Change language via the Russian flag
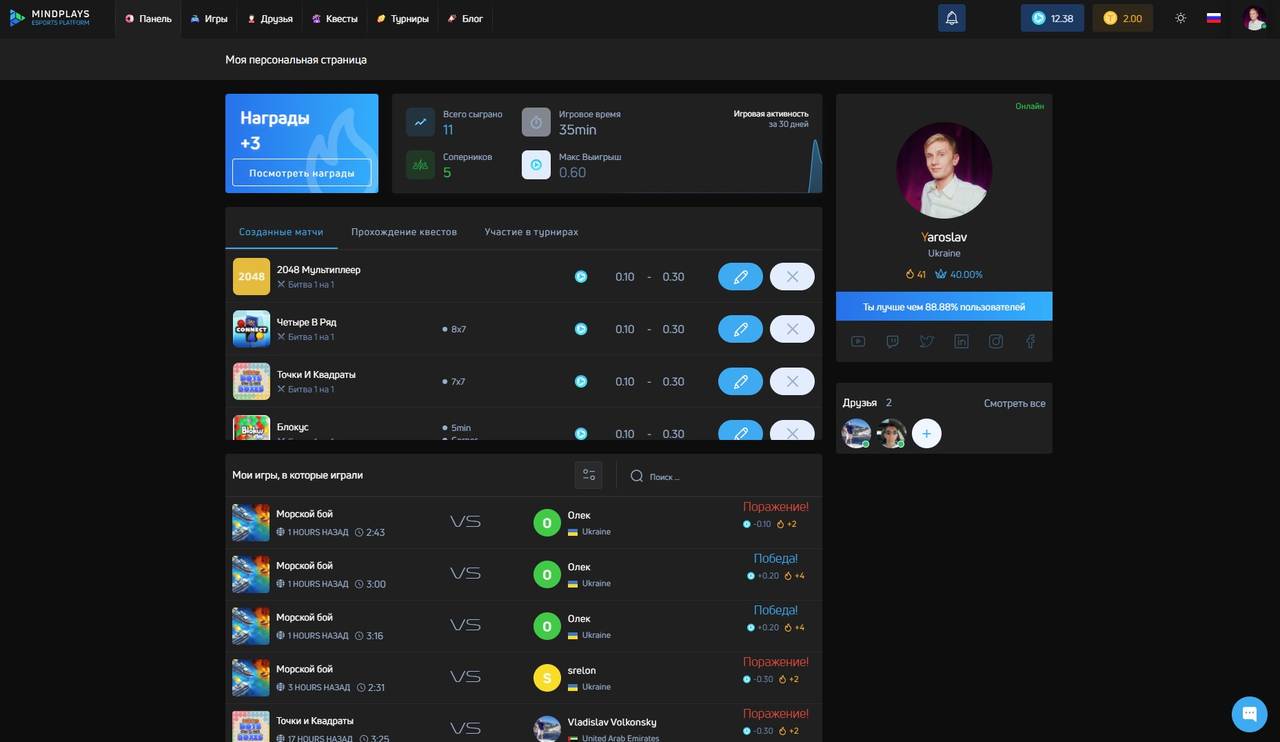Image resolution: width=1280 pixels, height=742 pixels. 1214,18
